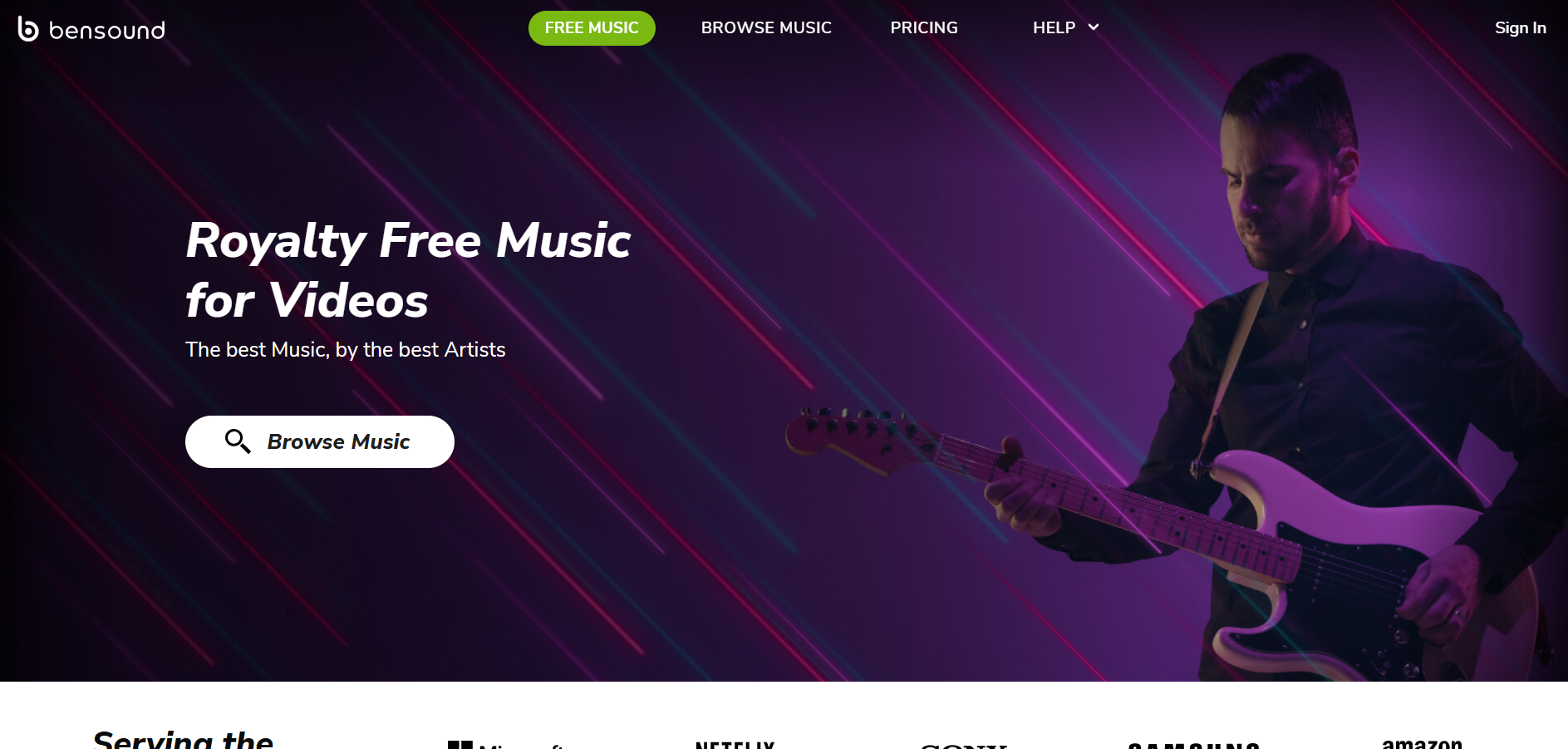
Task: Go to the PRICING page
Action: [x=924, y=27]
